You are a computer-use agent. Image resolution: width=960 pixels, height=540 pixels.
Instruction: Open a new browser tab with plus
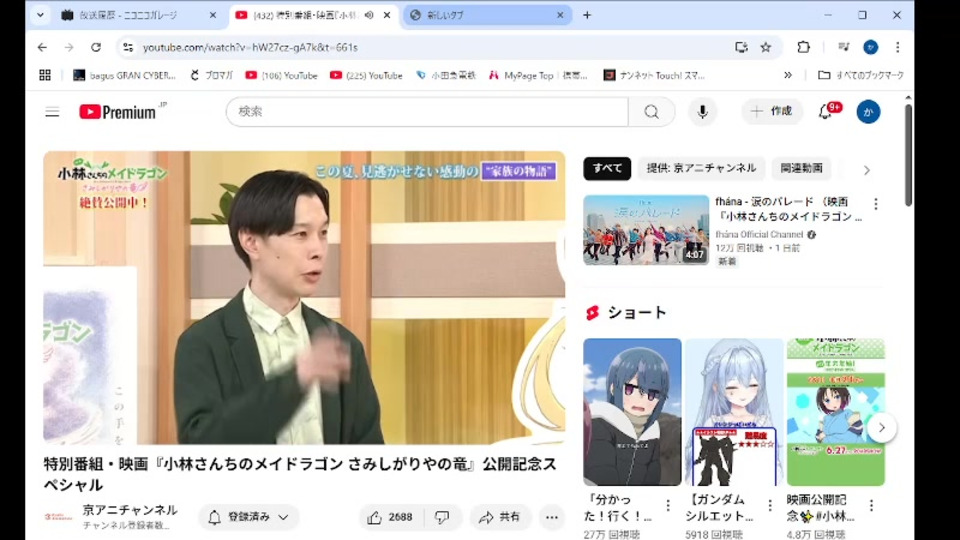587,15
